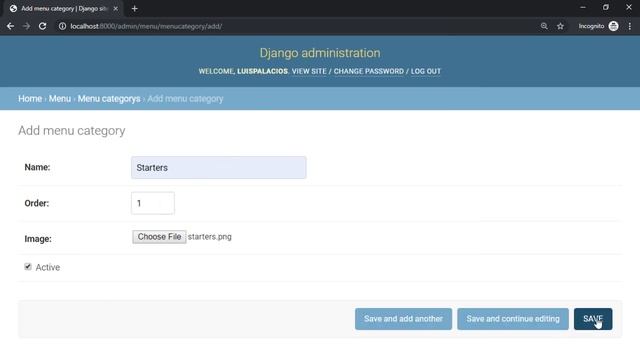Click Save and add another

403,319
